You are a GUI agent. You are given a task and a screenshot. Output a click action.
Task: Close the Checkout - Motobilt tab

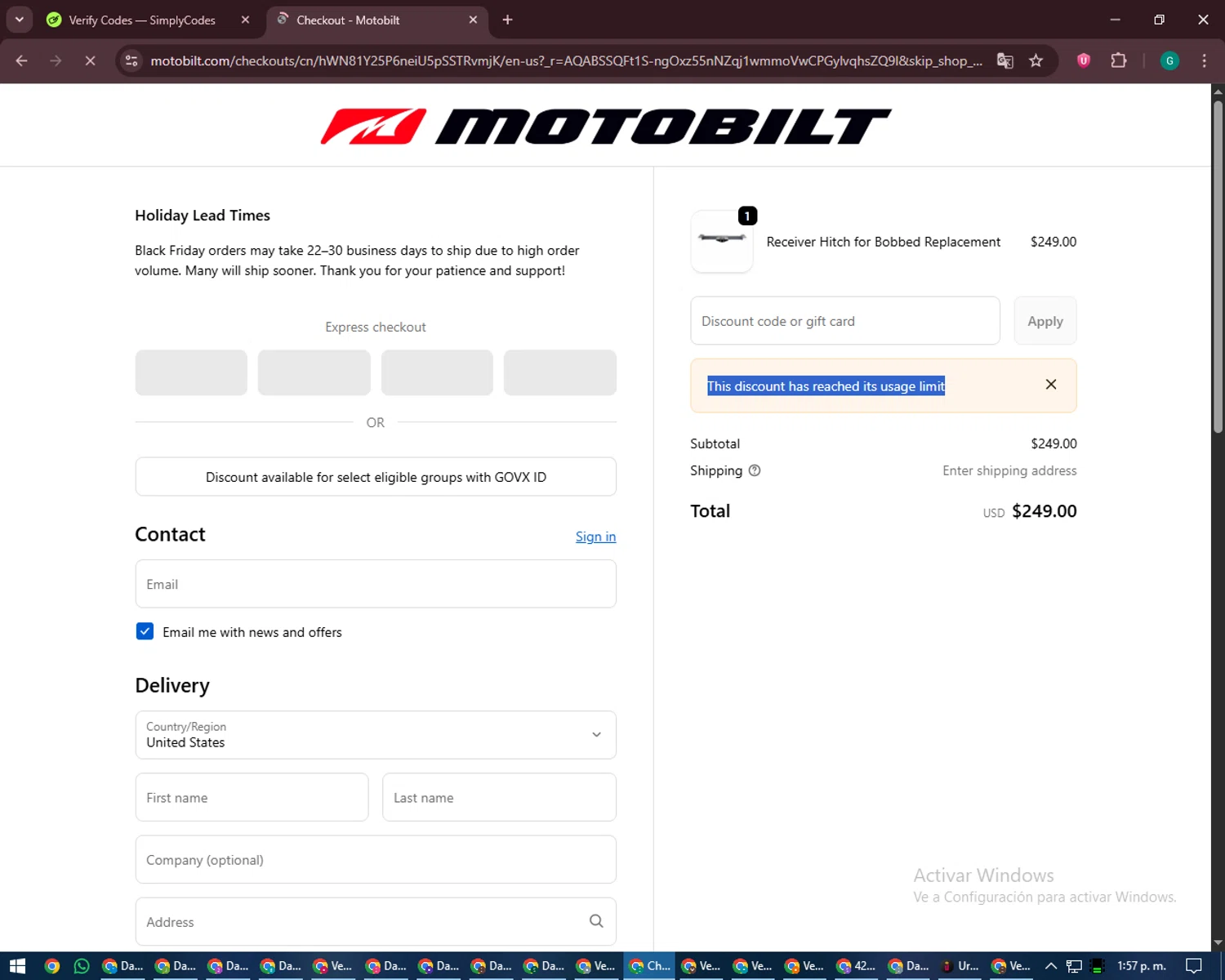[x=473, y=20]
